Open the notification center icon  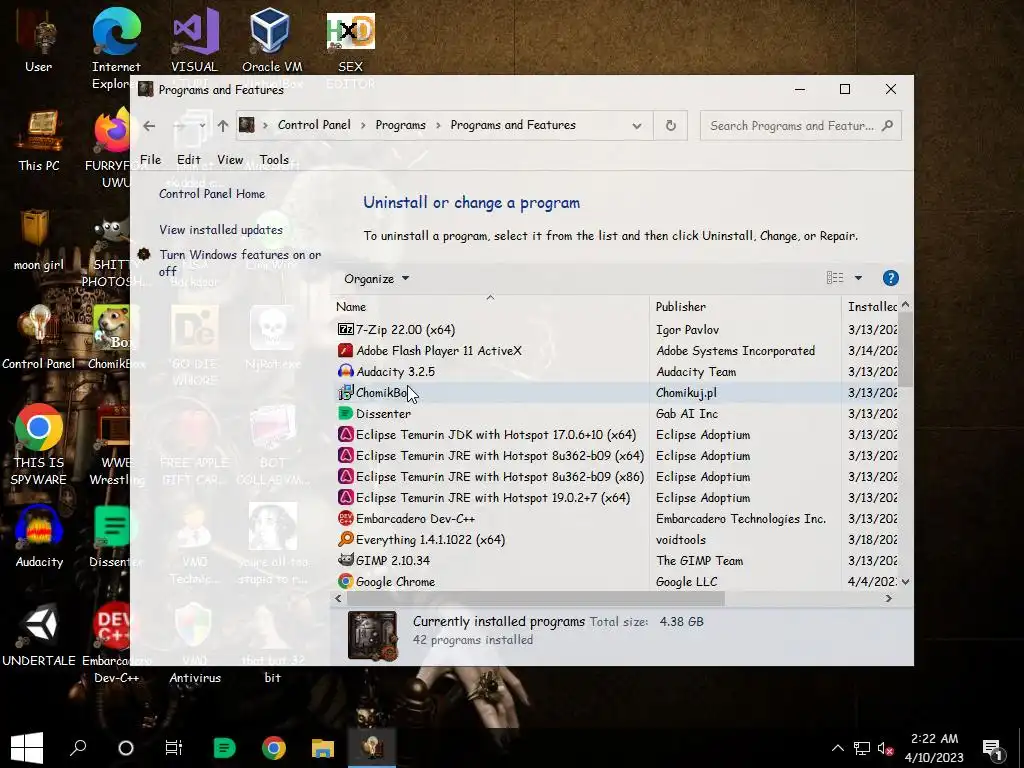point(993,748)
